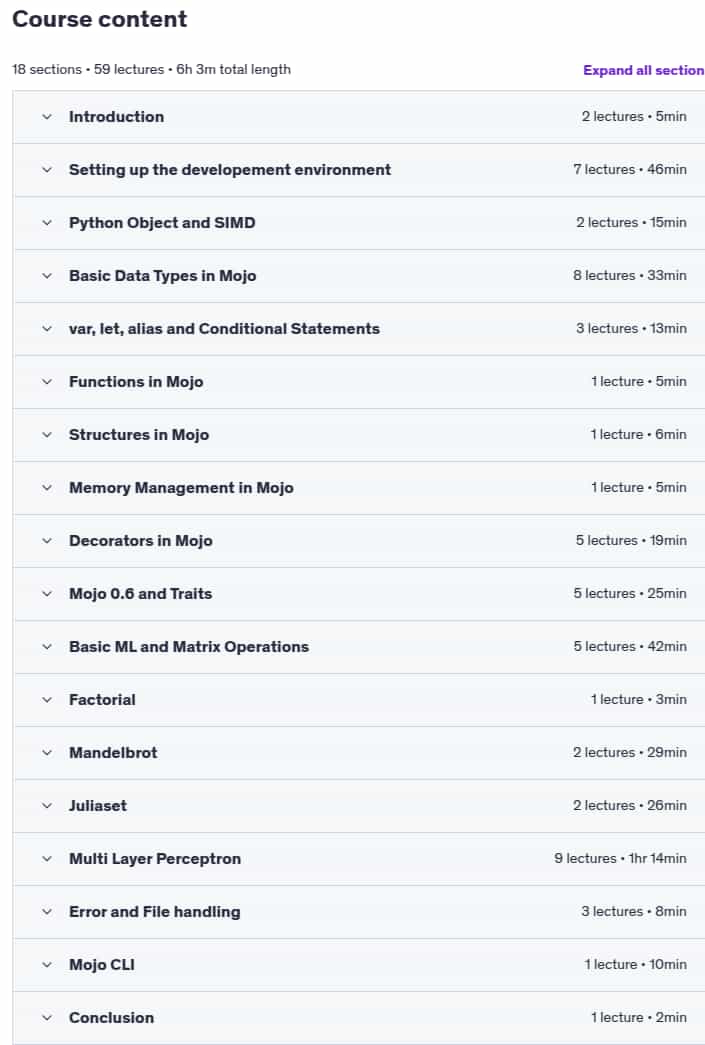Open the Mandelbrot section title
This screenshot has width=705, height=1045.
click(113, 752)
